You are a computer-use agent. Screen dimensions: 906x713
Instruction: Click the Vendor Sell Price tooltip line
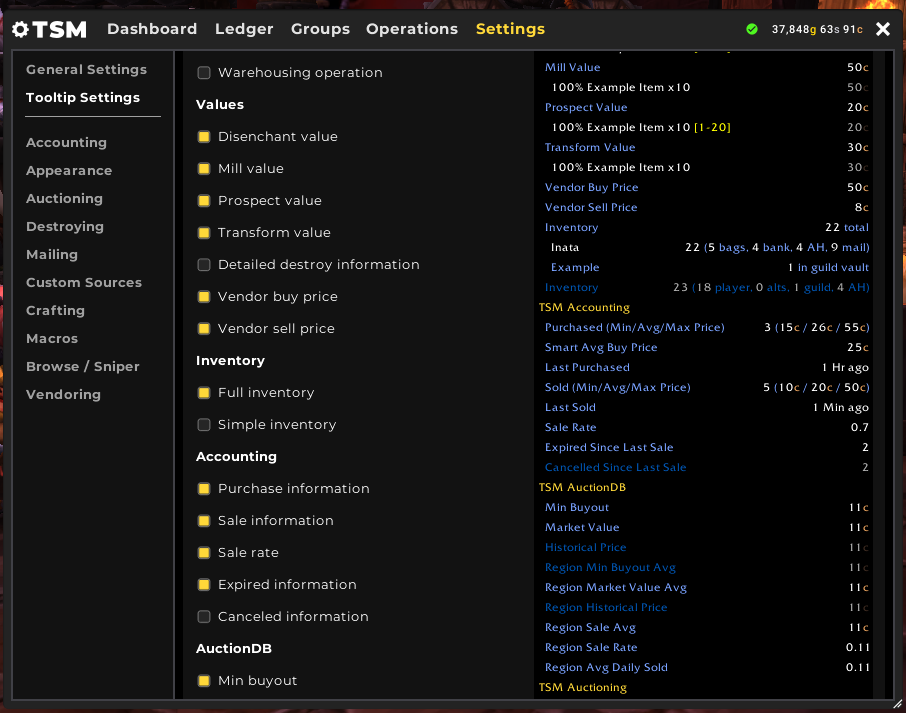point(706,207)
